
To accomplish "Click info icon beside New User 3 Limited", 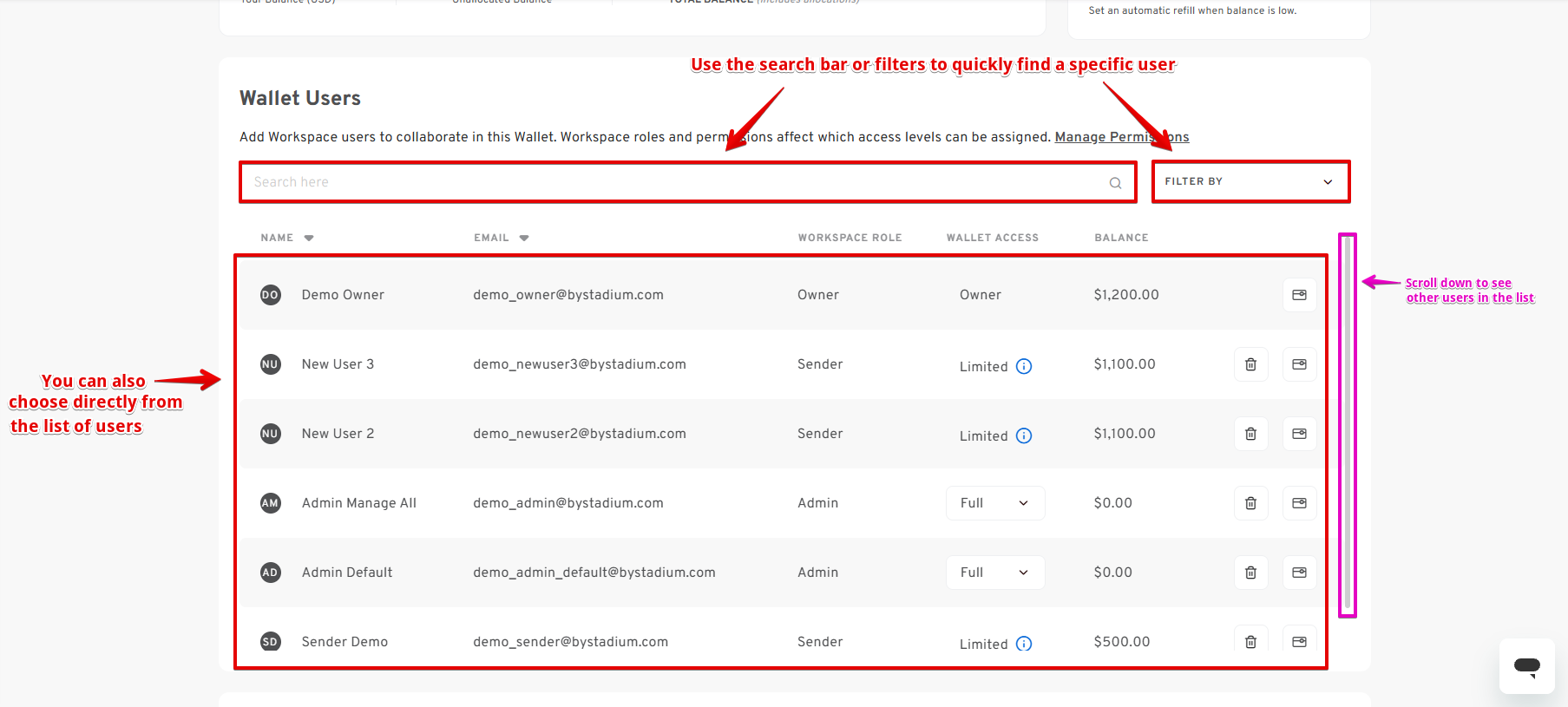I will point(1024,366).
